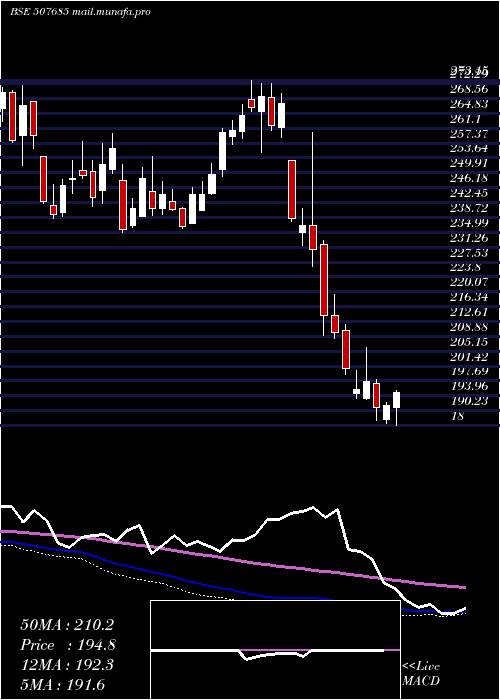Select the 205.15 axis label

click(468, 342)
